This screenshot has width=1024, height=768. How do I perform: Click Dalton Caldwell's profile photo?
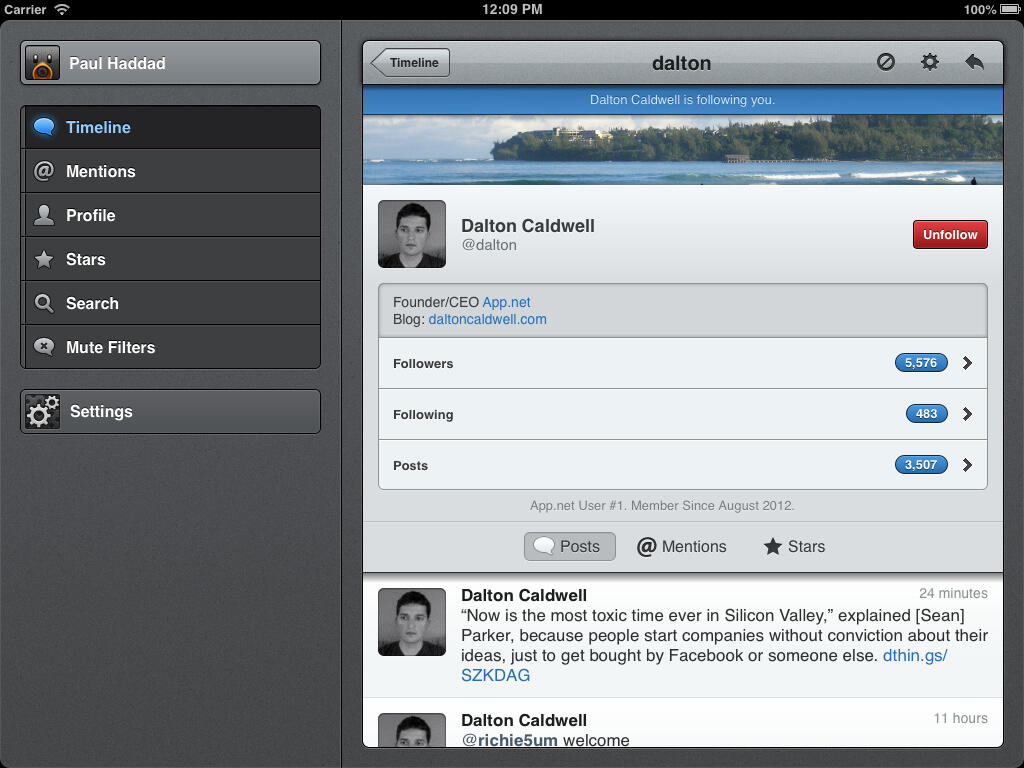[x=412, y=234]
